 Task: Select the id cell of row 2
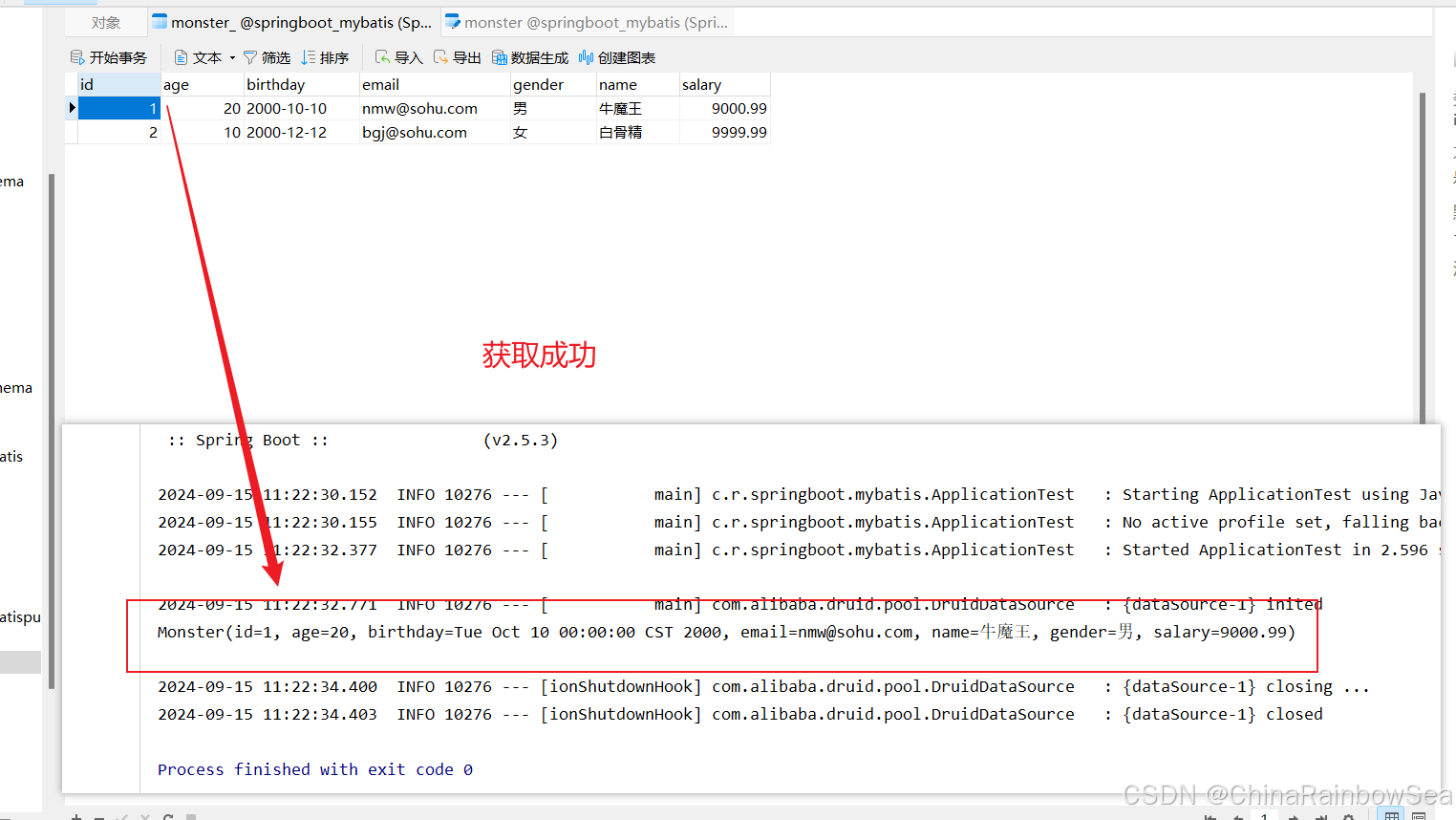coord(118,133)
